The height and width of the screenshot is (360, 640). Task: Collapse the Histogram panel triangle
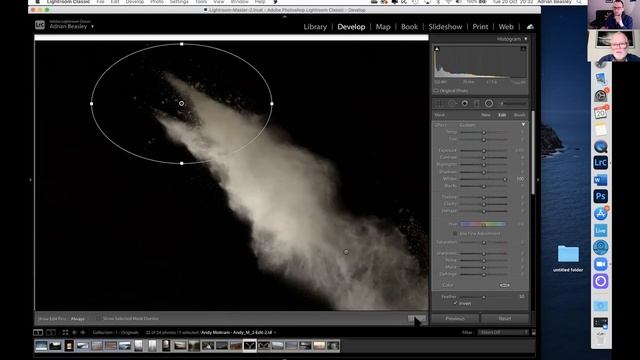pos(526,39)
